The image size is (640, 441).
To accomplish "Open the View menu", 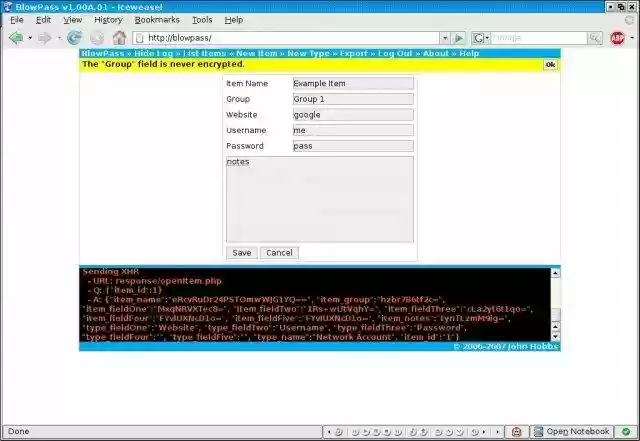I will pos(73,20).
